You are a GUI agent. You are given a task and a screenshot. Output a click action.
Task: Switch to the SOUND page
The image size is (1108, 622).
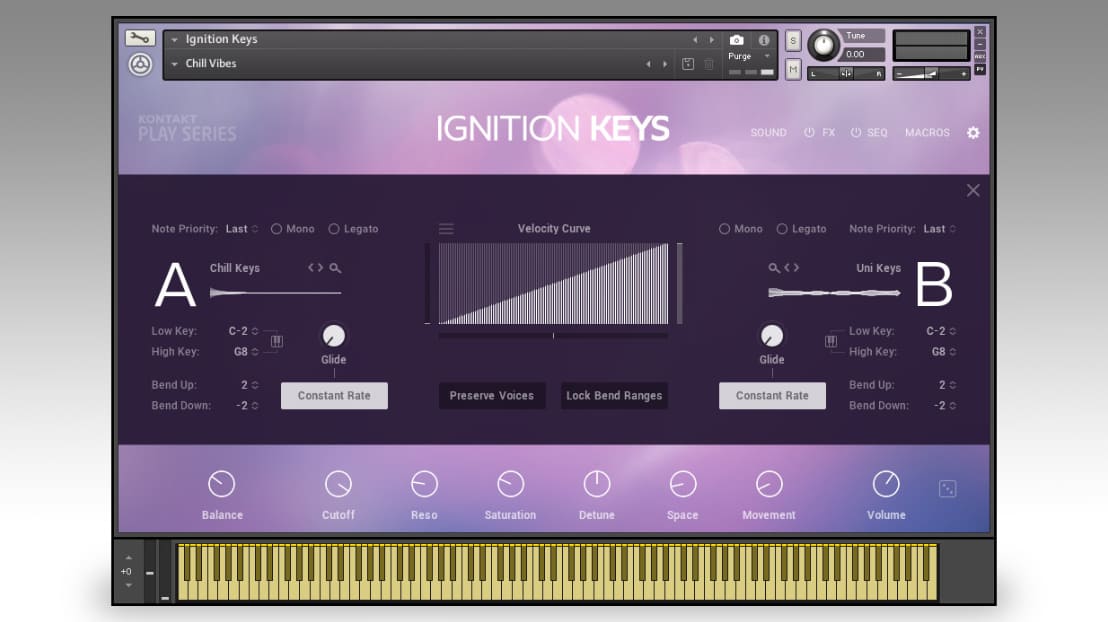[768, 132]
